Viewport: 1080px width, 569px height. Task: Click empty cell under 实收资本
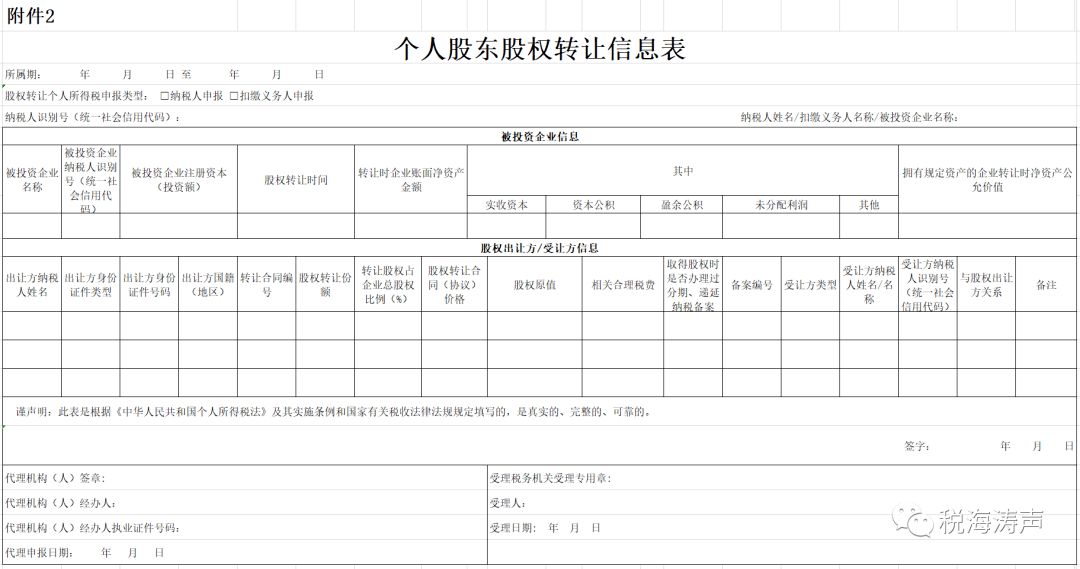coord(506,226)
